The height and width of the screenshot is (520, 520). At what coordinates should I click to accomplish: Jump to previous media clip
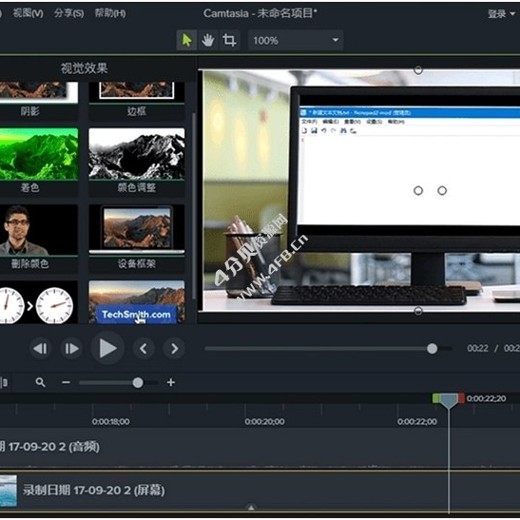pyautogui.click(x=143, y=349)
